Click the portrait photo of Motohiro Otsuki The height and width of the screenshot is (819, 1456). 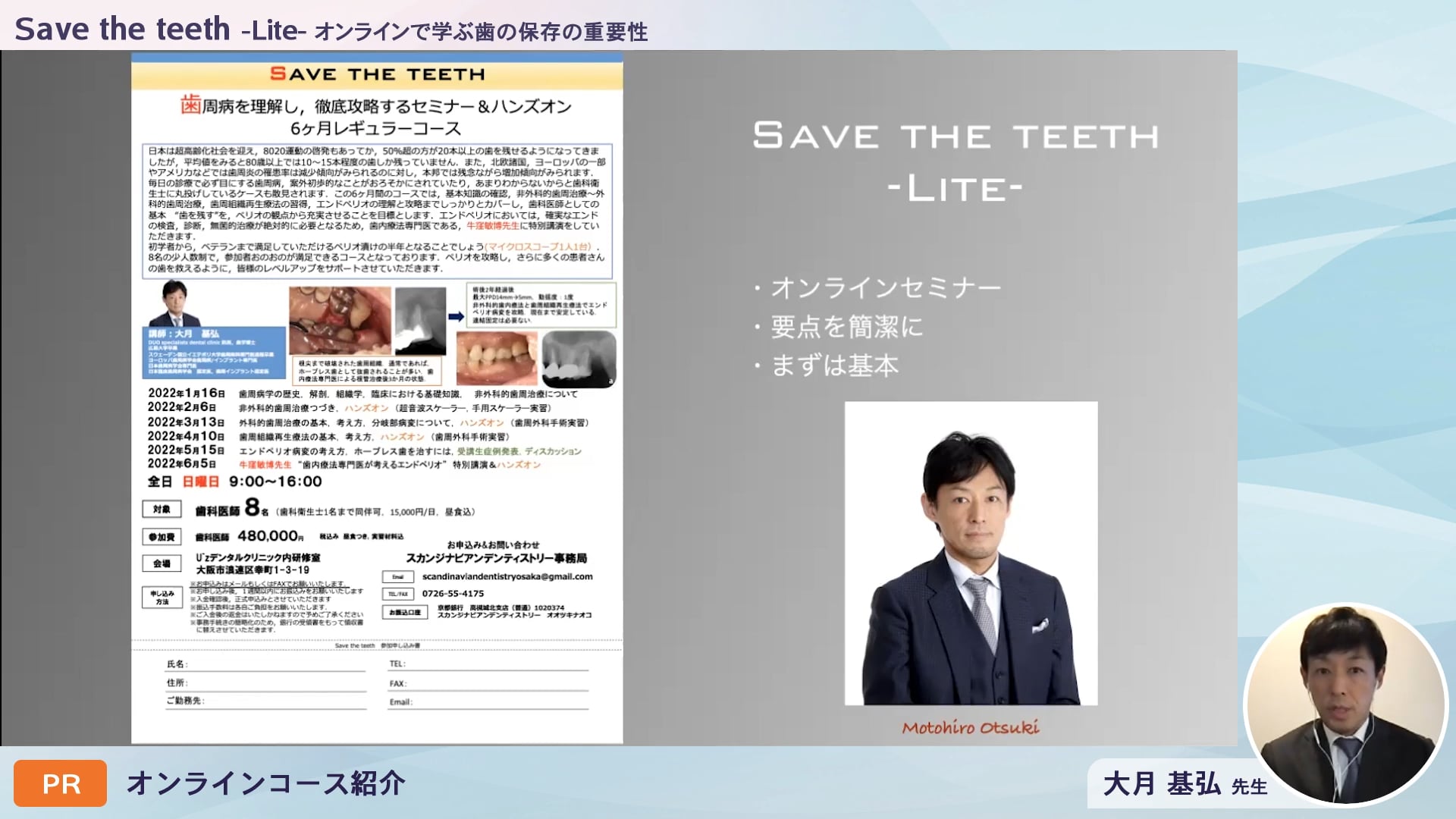tap(971, 553)
